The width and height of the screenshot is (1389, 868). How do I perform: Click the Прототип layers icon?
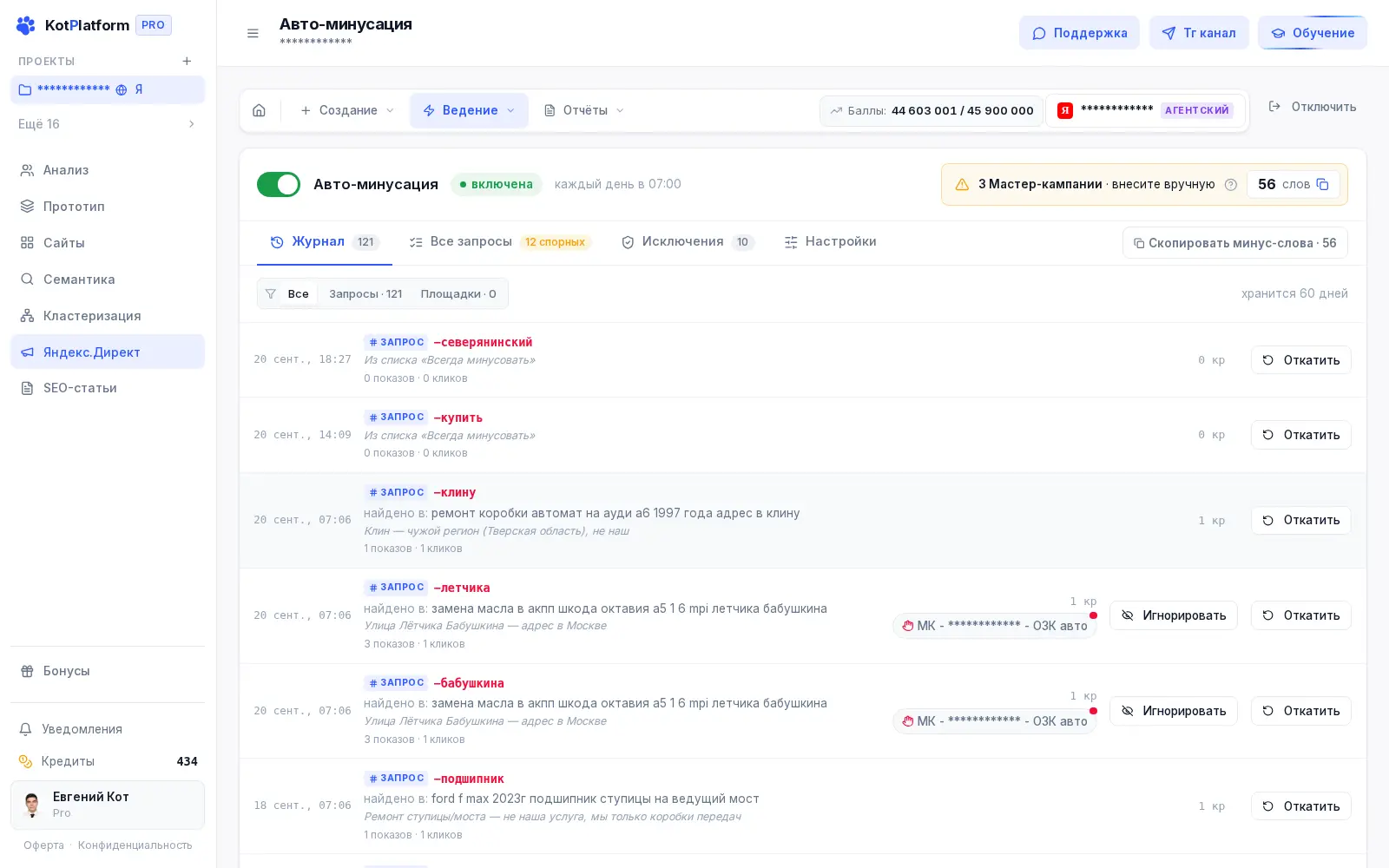27,207
